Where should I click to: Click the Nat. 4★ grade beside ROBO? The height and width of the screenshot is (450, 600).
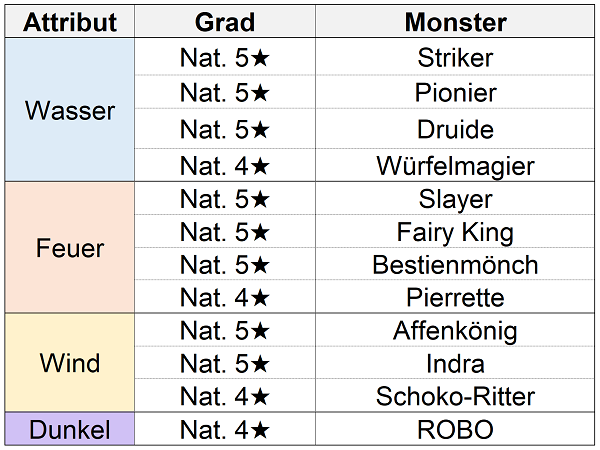coord(225,430)
